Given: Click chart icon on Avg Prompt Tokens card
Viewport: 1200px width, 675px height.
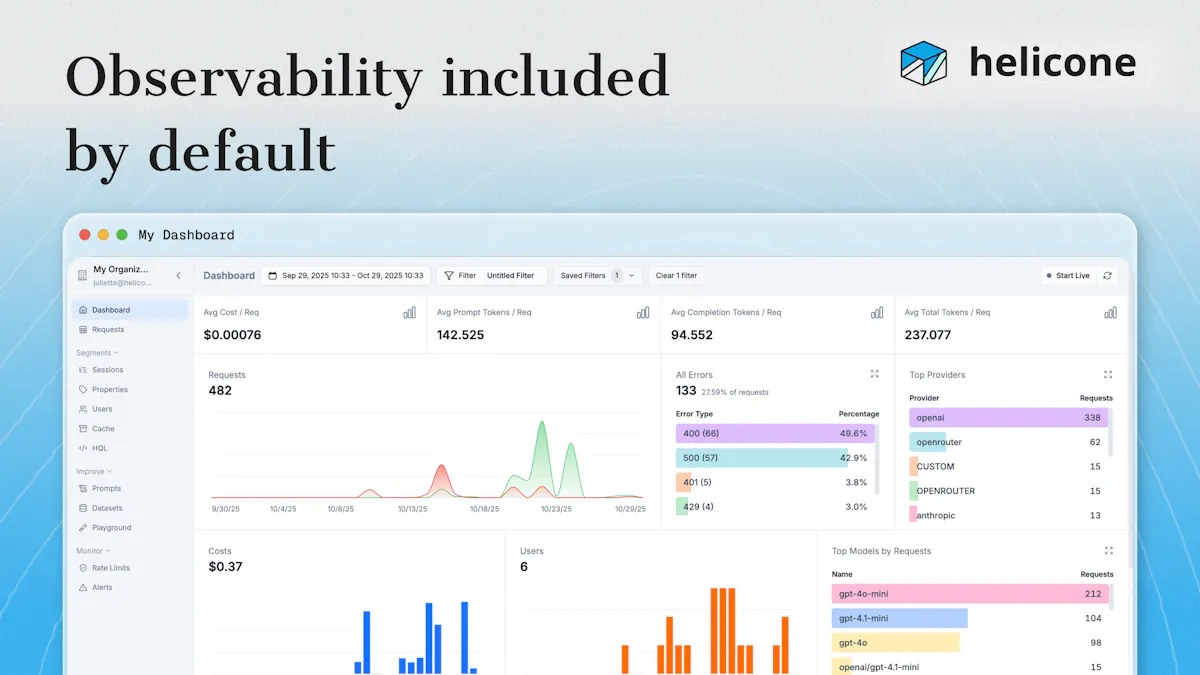Looking at the screenshot, I should pyautogui.click(x=643, y=312).
